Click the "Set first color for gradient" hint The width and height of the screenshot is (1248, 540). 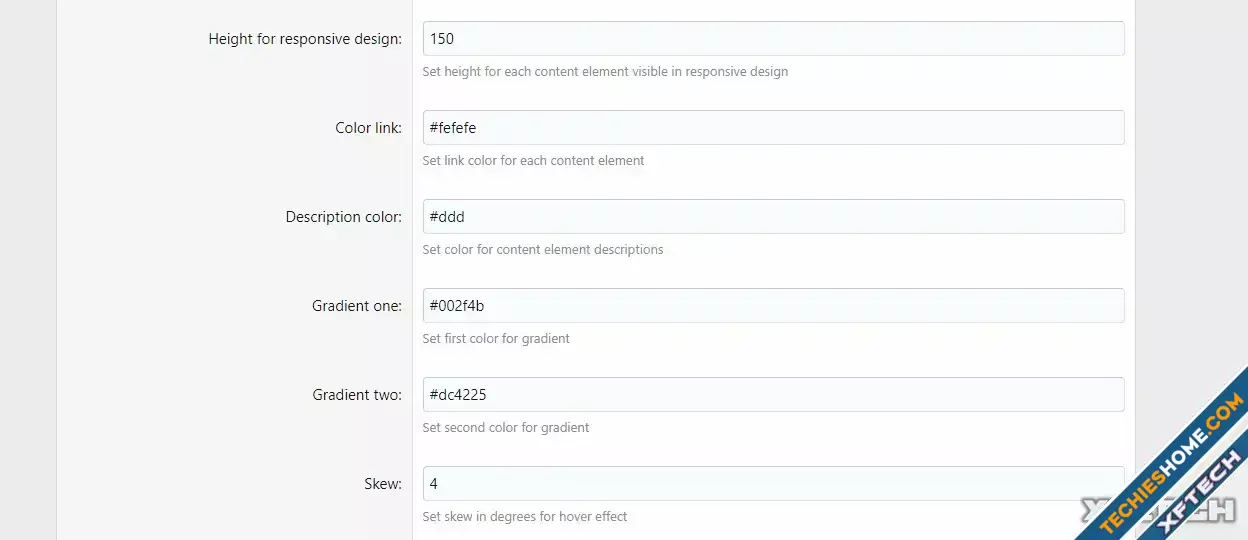click(496, 339)
